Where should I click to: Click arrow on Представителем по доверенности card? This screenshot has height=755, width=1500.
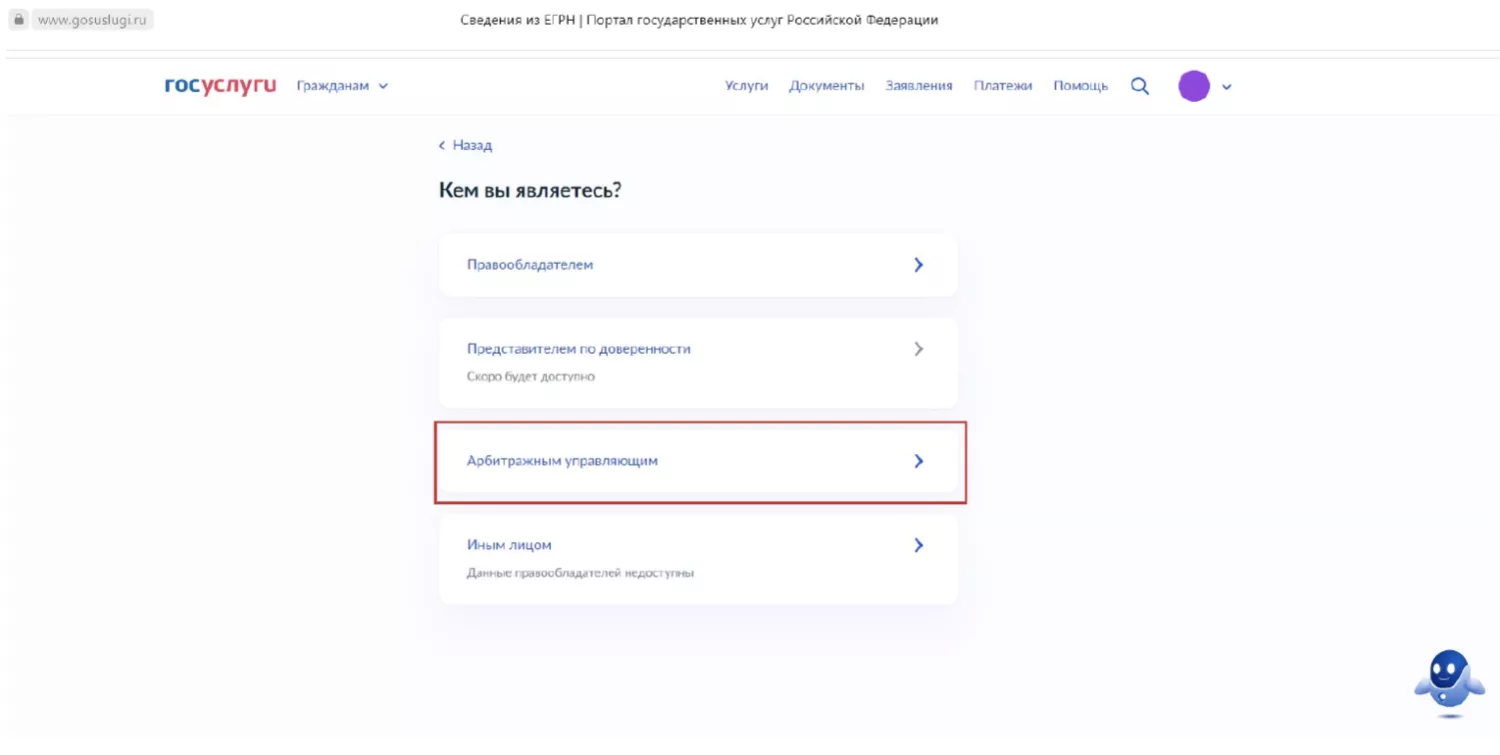[x=918, y=349]
